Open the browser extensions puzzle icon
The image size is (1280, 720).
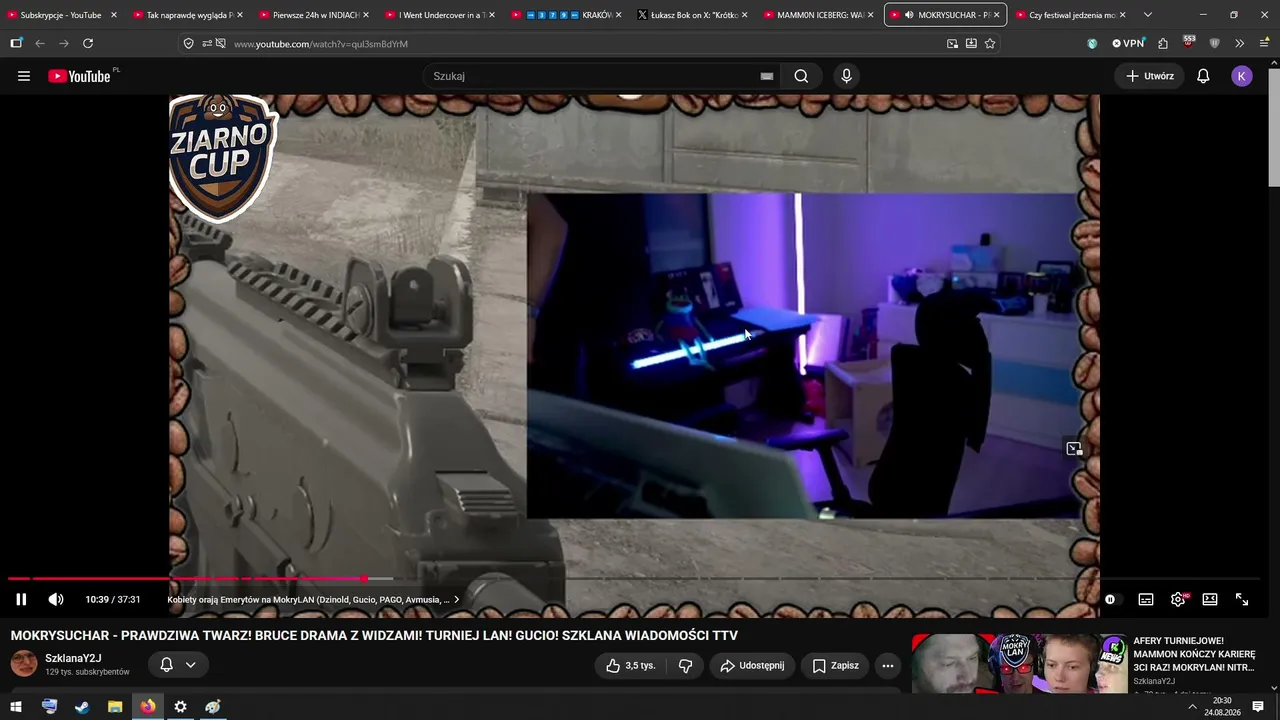pyautogui.click(x=1163, y=44)
